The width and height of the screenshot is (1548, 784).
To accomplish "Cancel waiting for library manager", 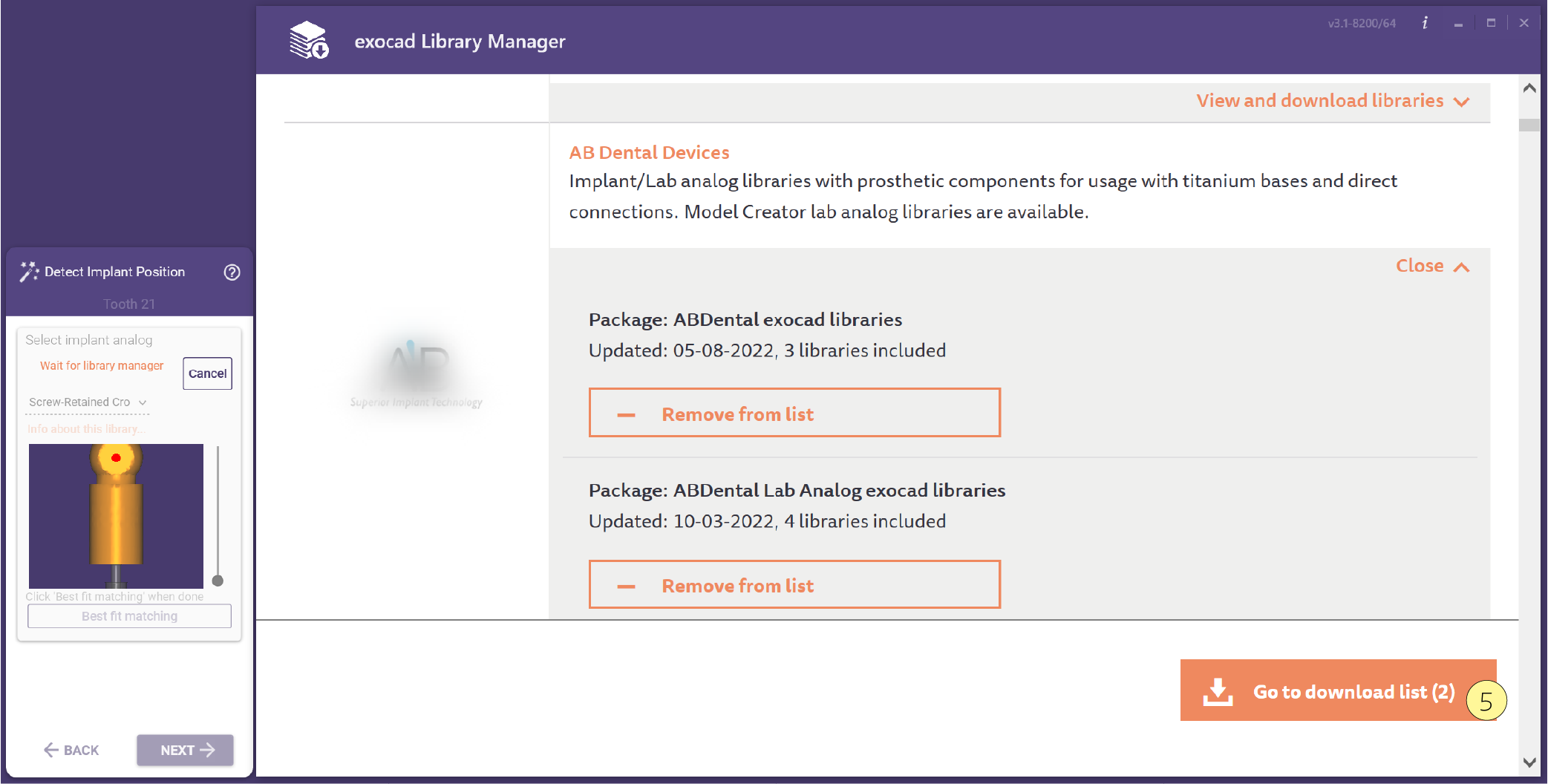I will 207,373.
